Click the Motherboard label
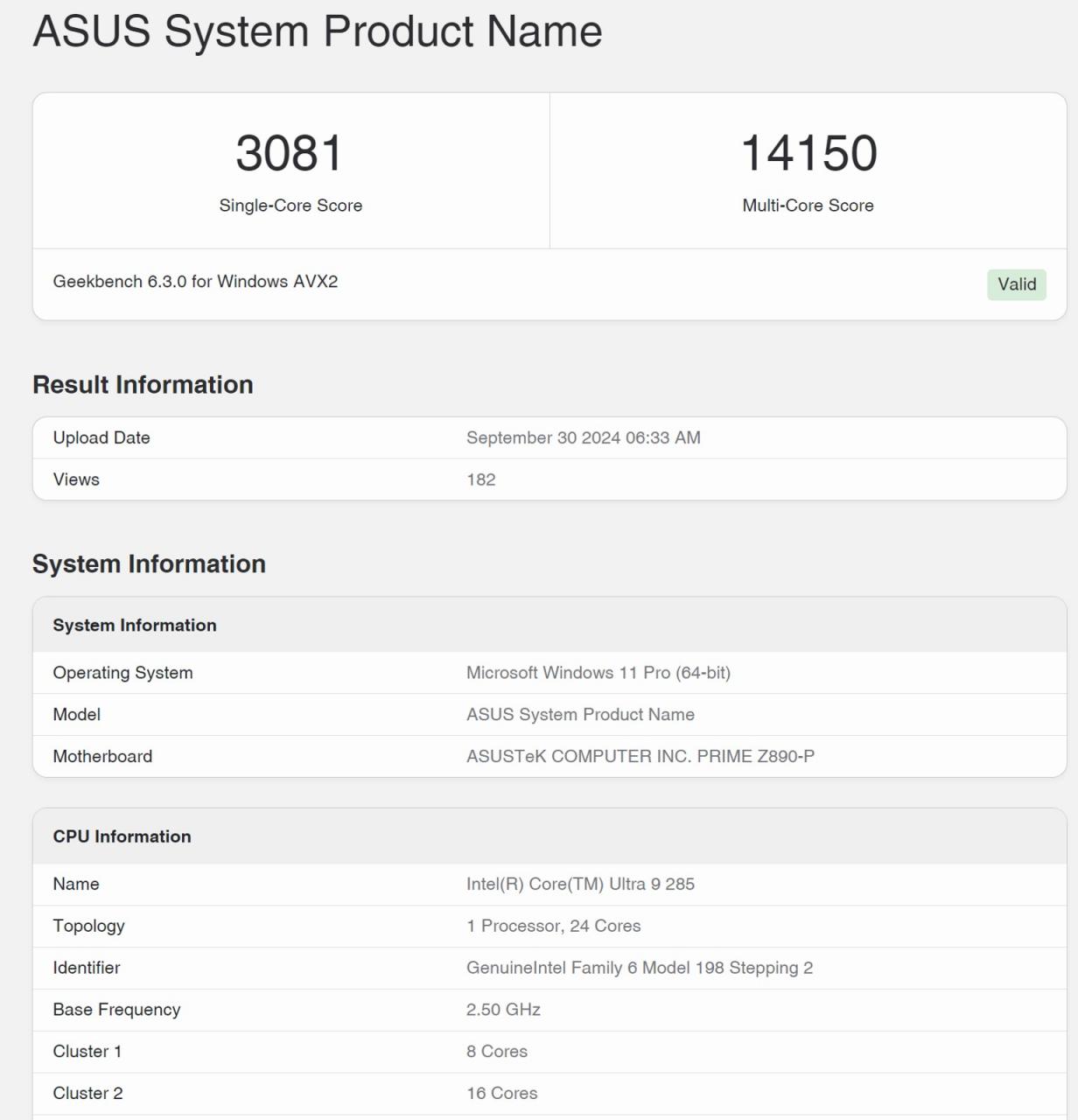Viewport: 1078px width, 1120px height. pyautogui.click(x=102, y=757)
